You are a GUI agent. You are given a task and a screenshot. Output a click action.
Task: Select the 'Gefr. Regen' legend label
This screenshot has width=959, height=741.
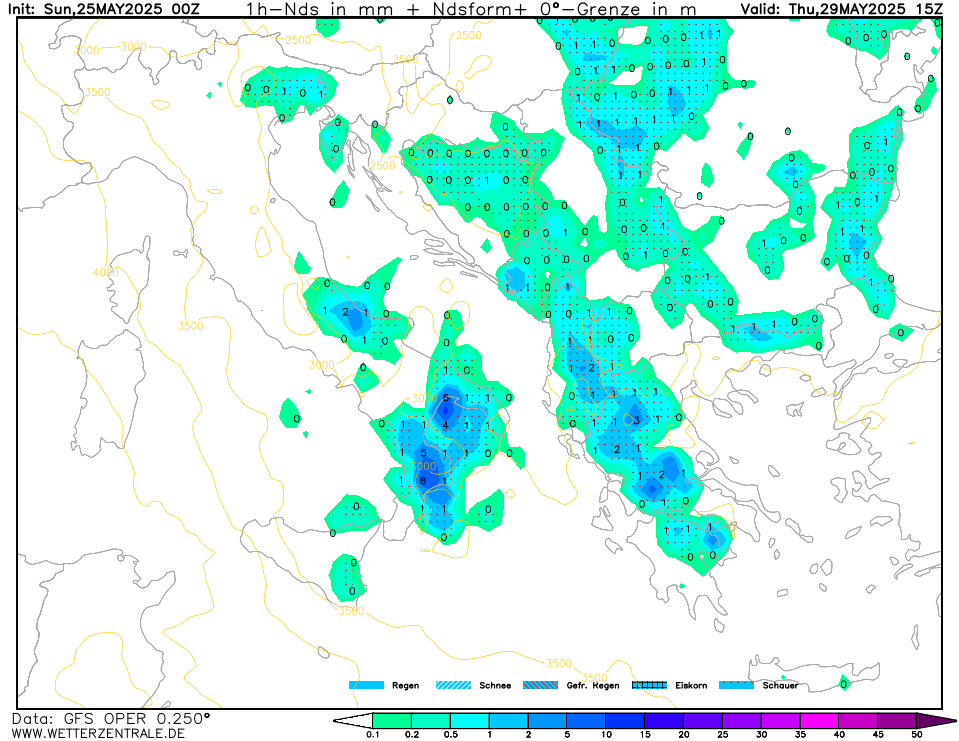(x=593, y=685)
